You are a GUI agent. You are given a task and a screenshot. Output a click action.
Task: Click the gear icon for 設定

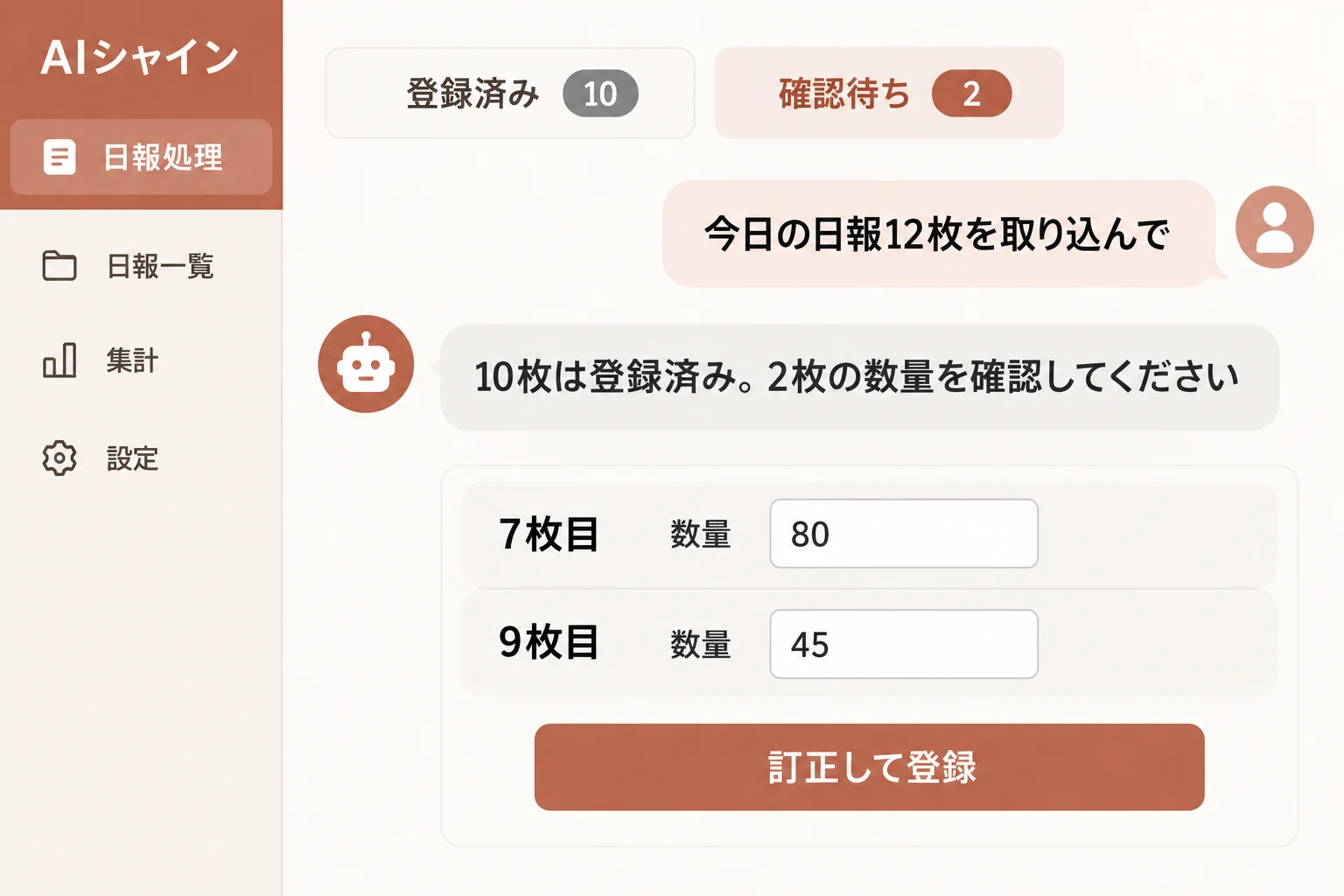pyautogui.click(x=59, y=458)
